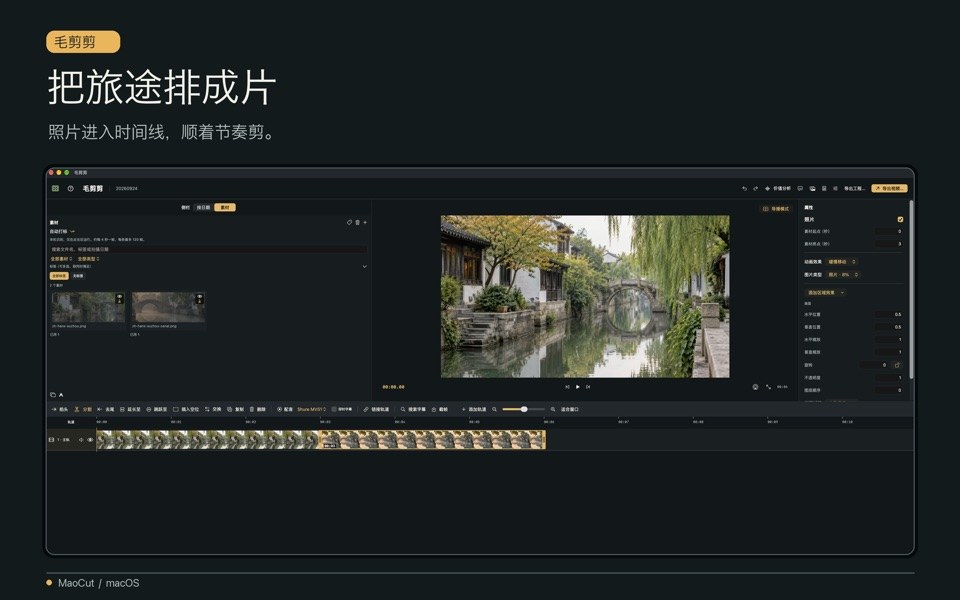Click the rotate icon beside the rotation field
The height and width of the screenshot is (600, 960).
tap(897, 365)
